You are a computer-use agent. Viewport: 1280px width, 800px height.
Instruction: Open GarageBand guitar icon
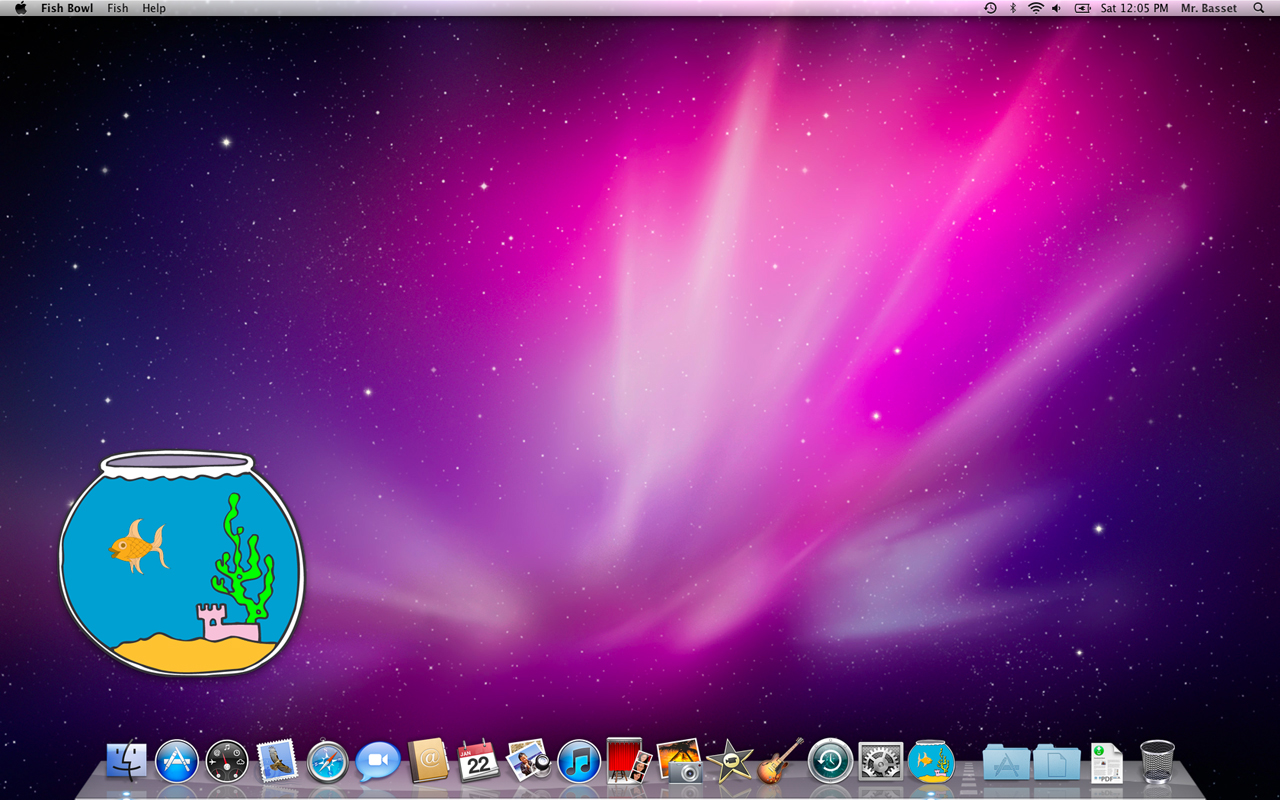point(780,762)
